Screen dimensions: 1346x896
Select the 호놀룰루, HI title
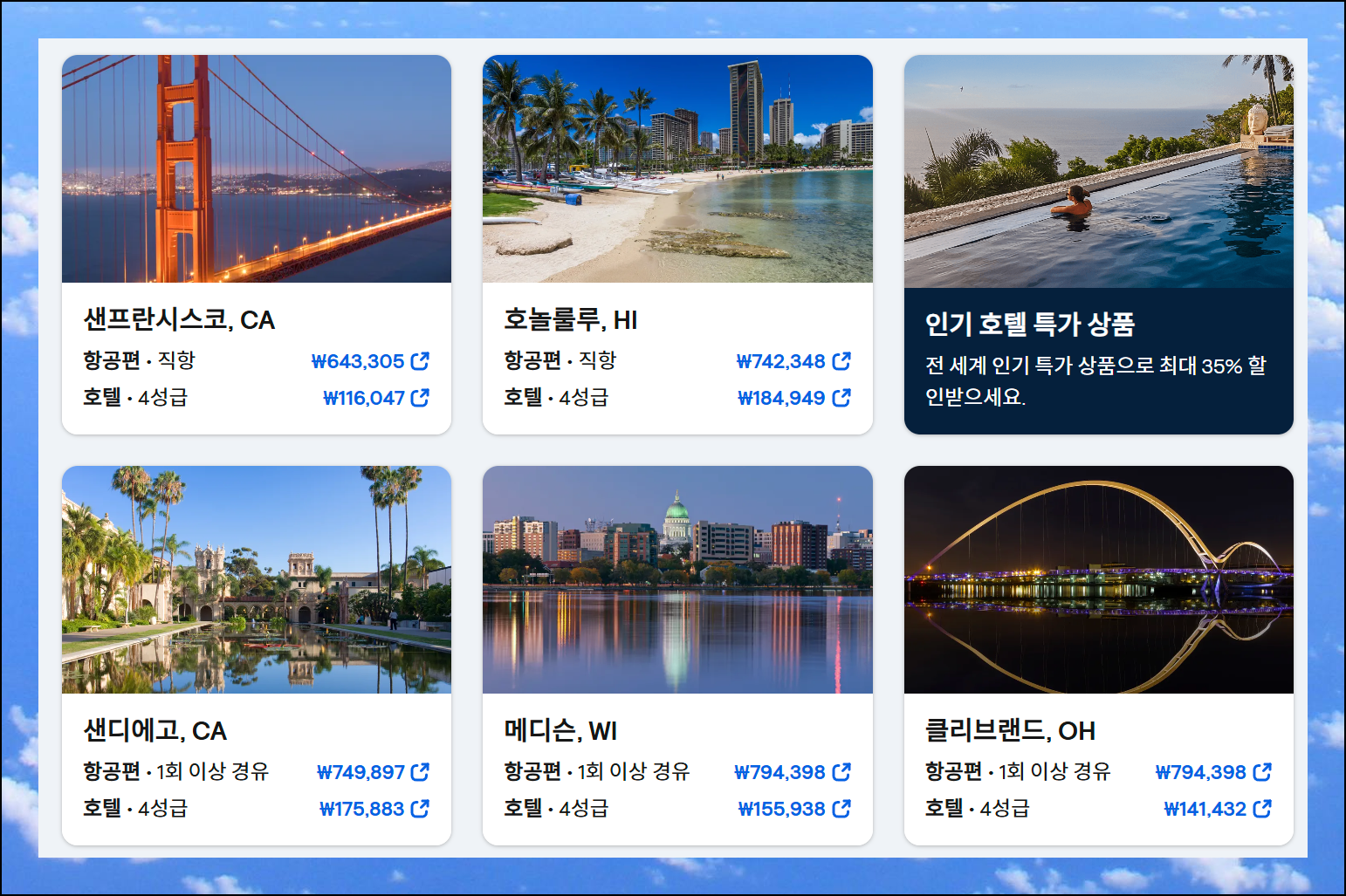pyautogui.click(x=571, y=320)
